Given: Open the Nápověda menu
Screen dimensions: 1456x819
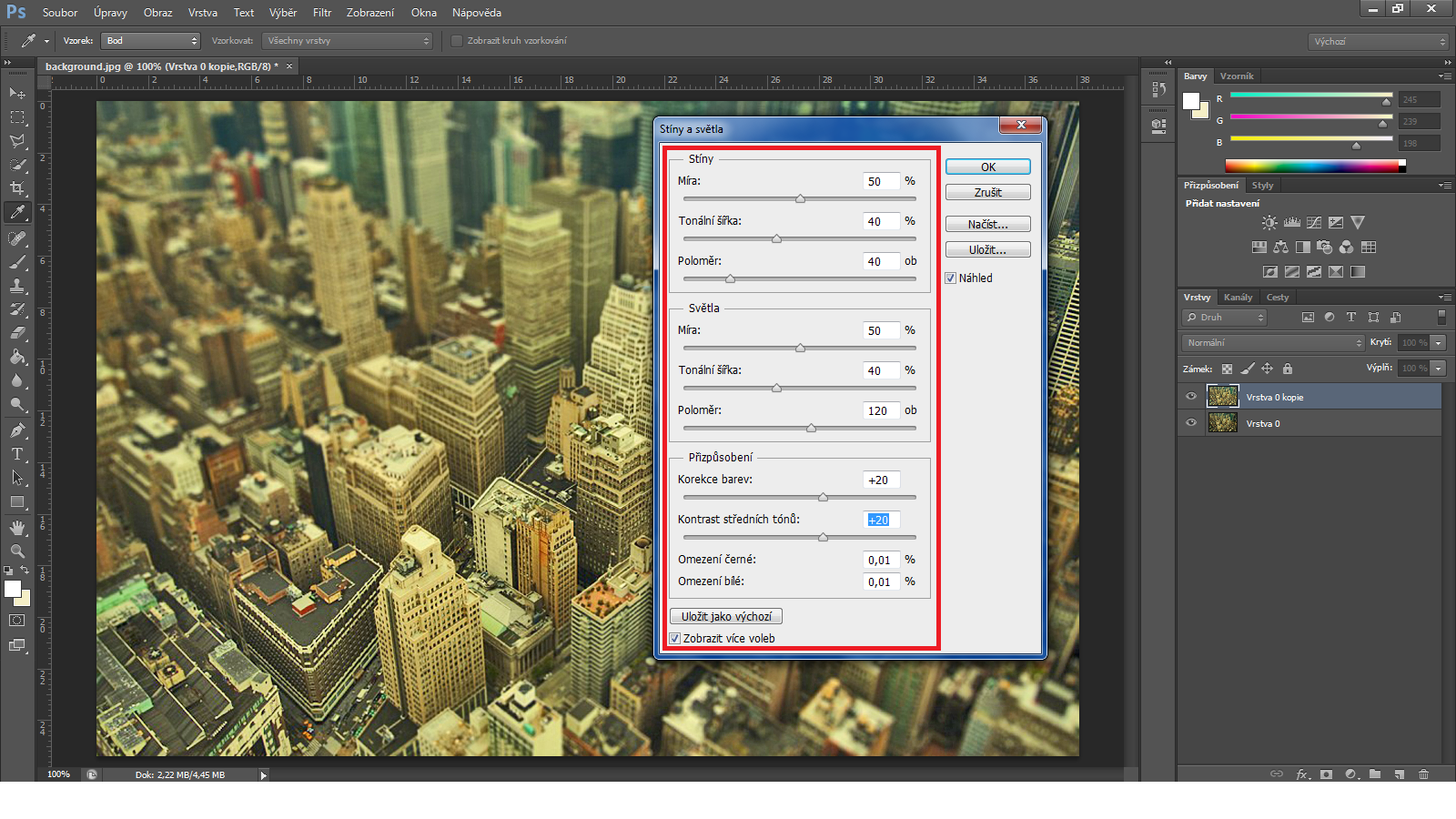Looking at the screenshot, I should click(477, 13).
